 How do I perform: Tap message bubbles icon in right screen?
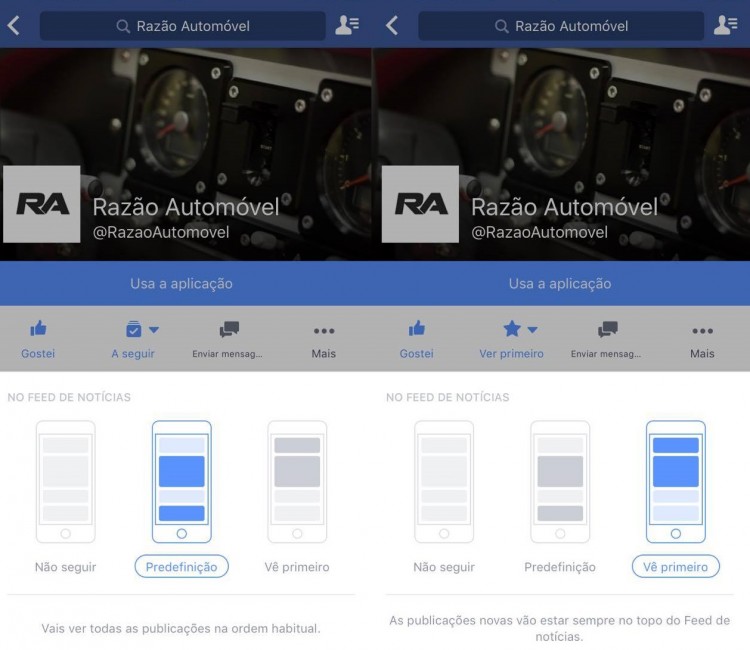tap(607, 329)
